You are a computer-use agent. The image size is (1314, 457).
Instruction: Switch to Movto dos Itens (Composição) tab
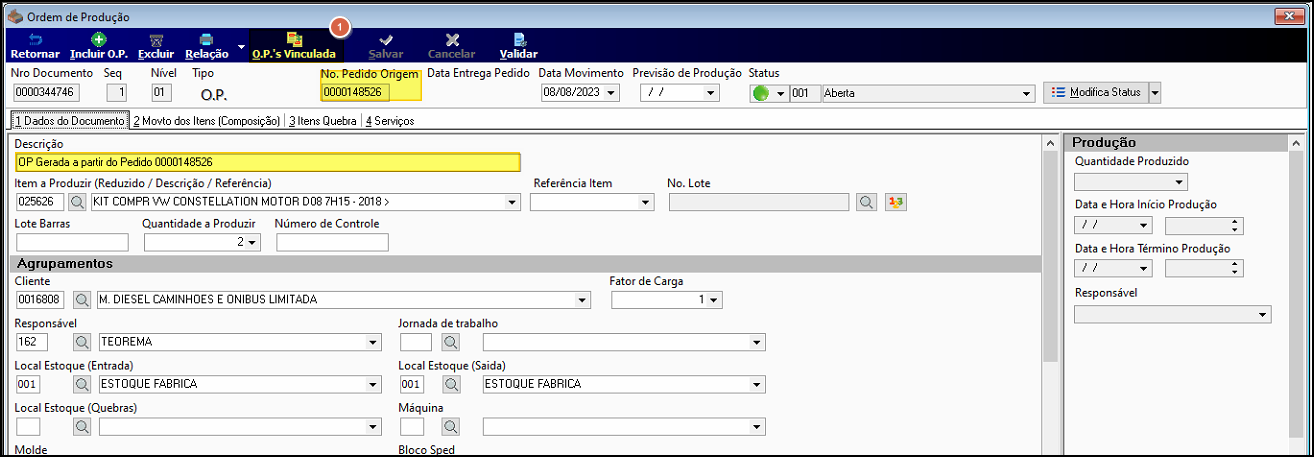pos(206,120)
